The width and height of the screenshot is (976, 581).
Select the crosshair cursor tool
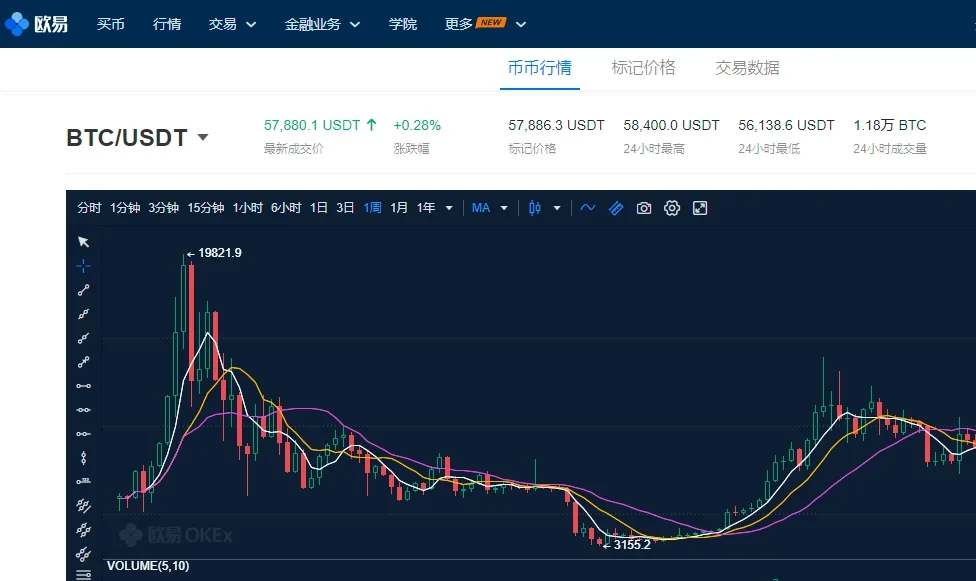tap(84, 266)
